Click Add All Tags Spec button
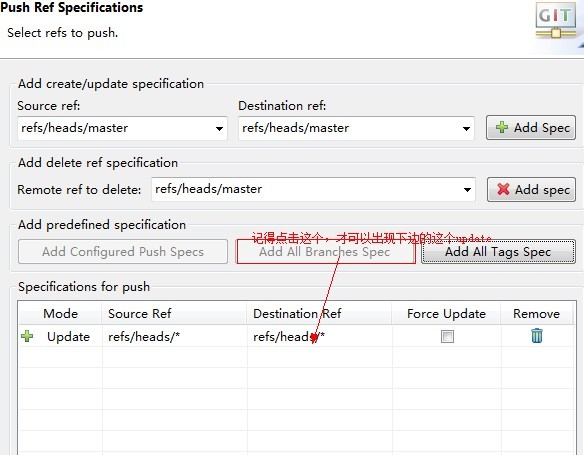Image resolution: width=584 pixels, height=455 pixels. [498, 252]
